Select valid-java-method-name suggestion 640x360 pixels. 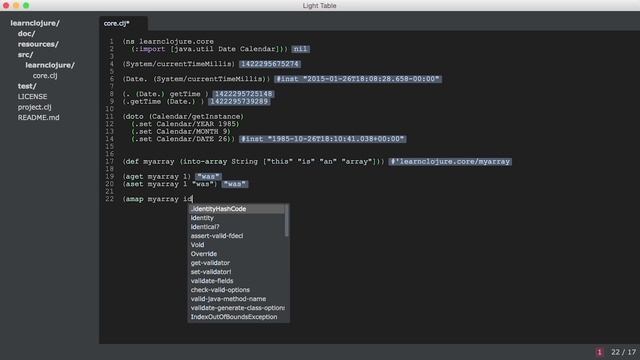tap(237, 299)
